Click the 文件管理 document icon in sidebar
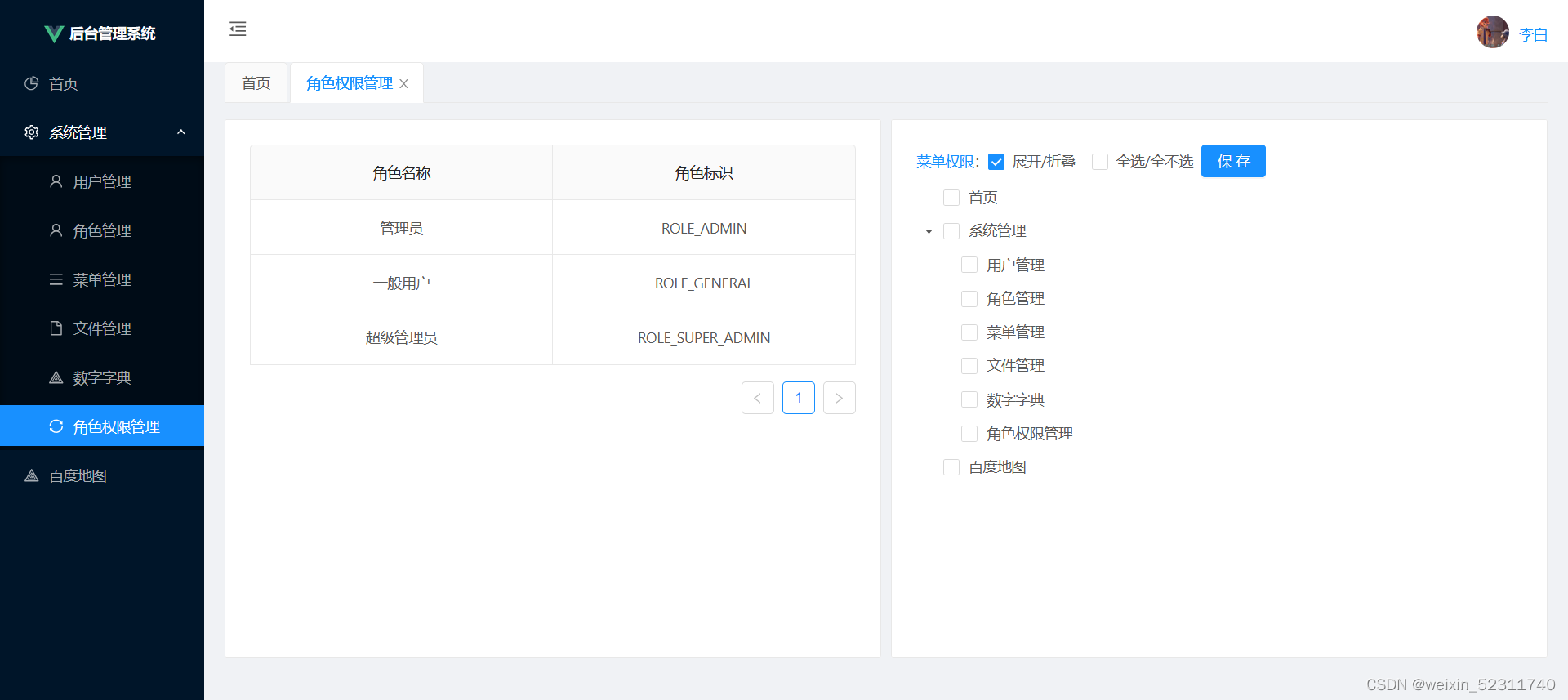 (x=56, y=328)
